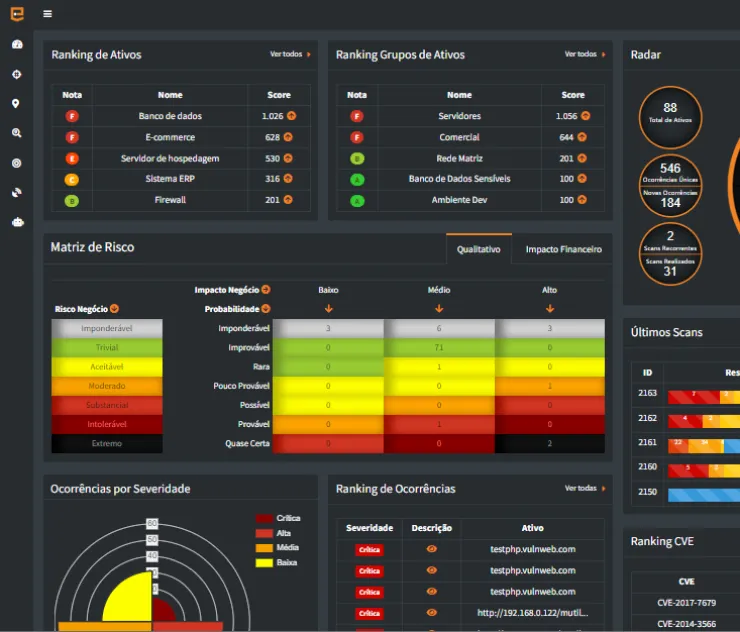Screen dimensions: 740x632
Task: Click the result bar of scan 2163
Action: [x=704, y=397]
